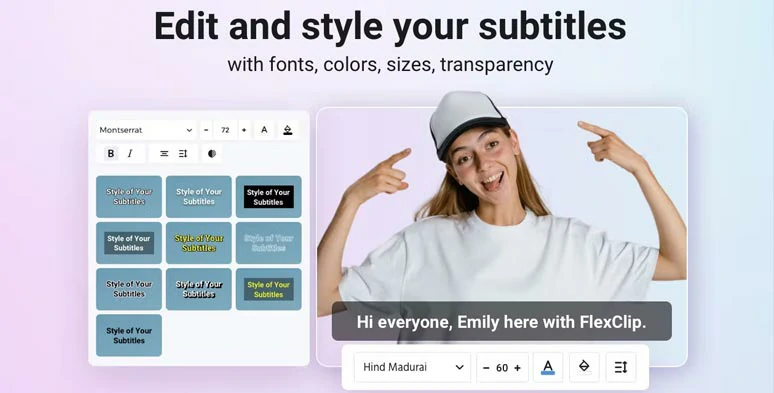
Task: Open the Hind Madurai font dropdown
Action: tap(412, 367)
